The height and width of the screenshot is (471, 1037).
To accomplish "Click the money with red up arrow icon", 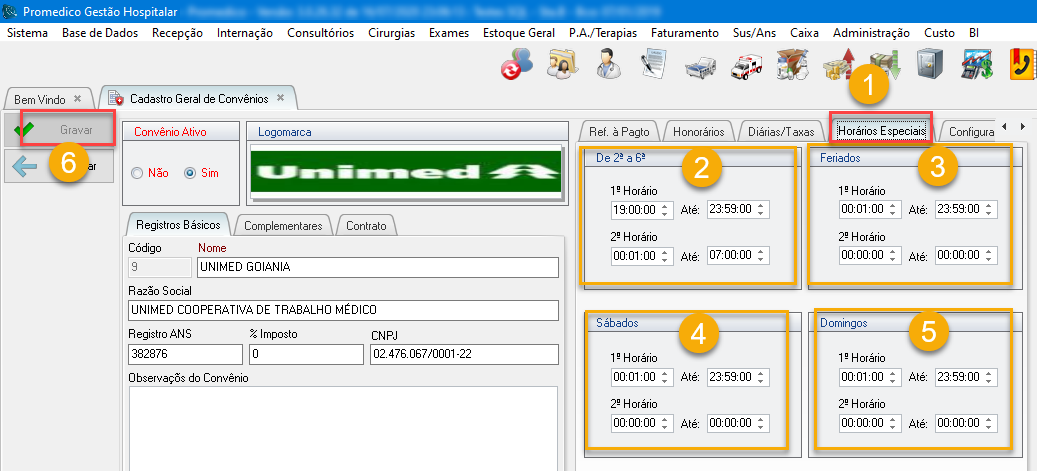I will (839, 65).
